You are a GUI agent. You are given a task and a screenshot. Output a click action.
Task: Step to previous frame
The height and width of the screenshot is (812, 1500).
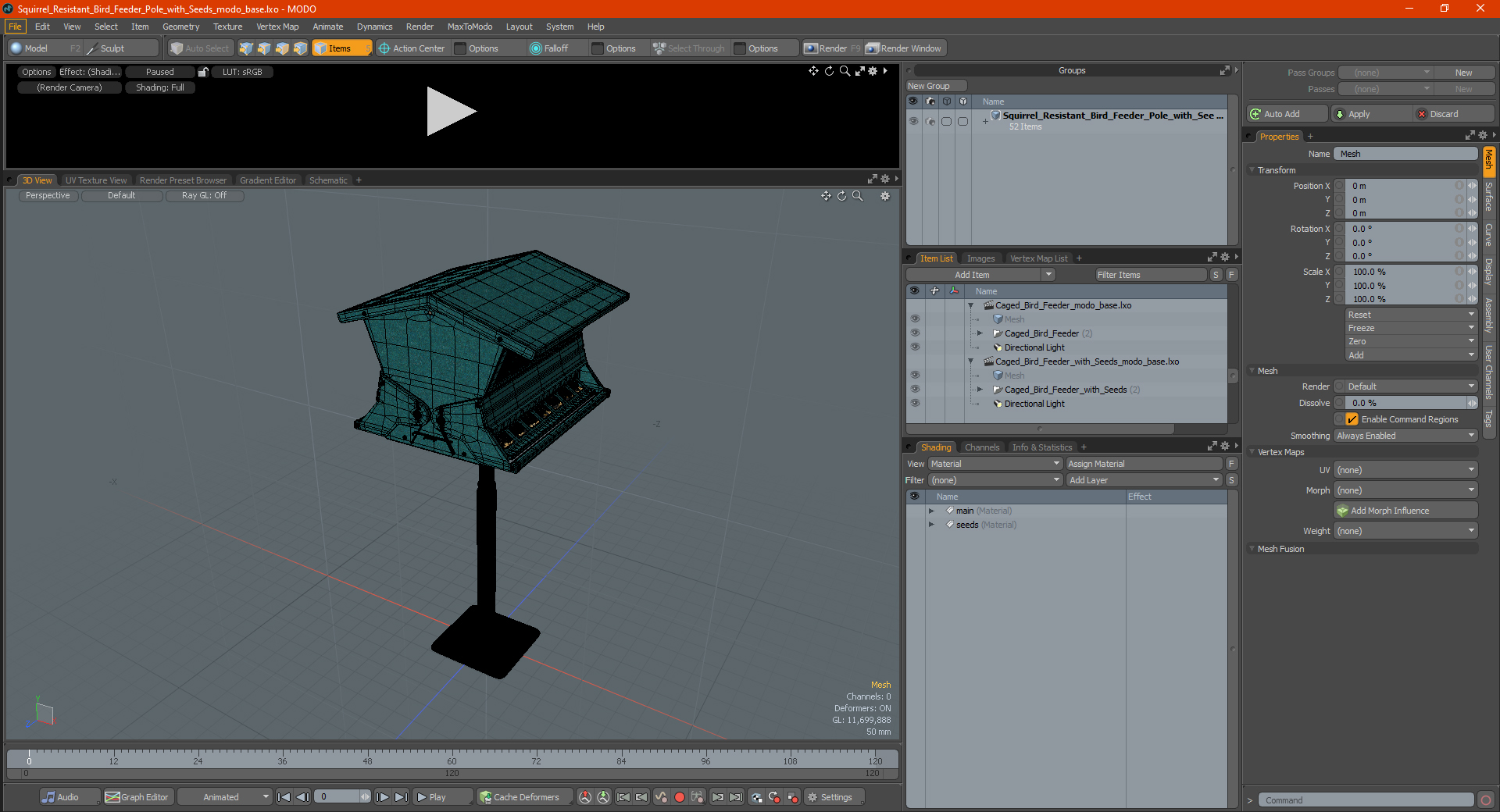coord(303,797)
